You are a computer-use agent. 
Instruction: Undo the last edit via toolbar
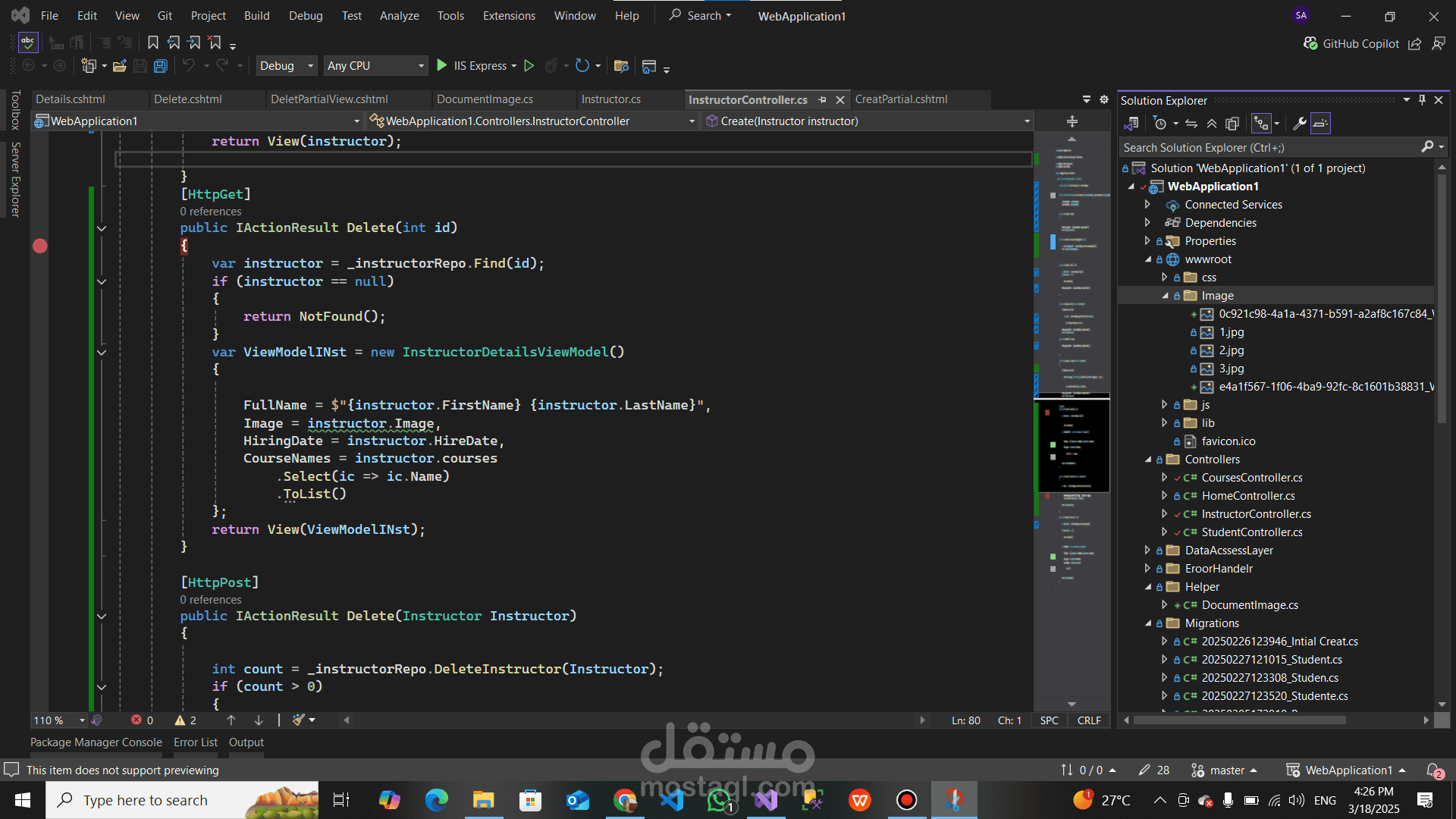(189, 66)
